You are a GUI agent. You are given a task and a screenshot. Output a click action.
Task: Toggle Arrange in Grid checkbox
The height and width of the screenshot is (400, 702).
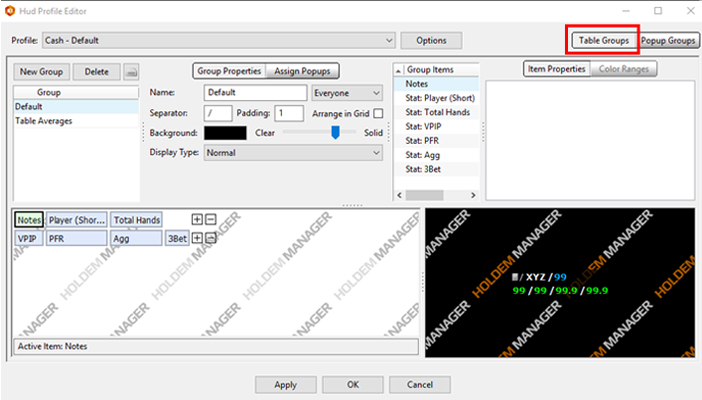click(378, 113)
